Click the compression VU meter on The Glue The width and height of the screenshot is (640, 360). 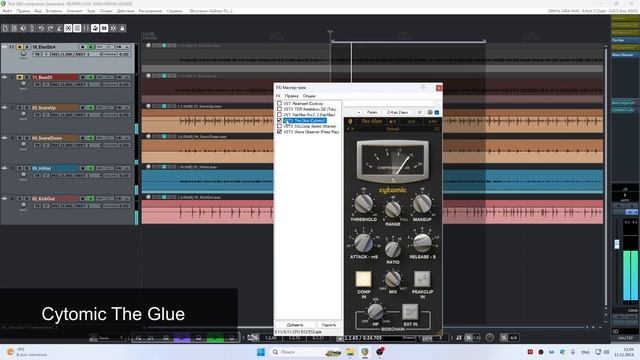coord(393,161)
